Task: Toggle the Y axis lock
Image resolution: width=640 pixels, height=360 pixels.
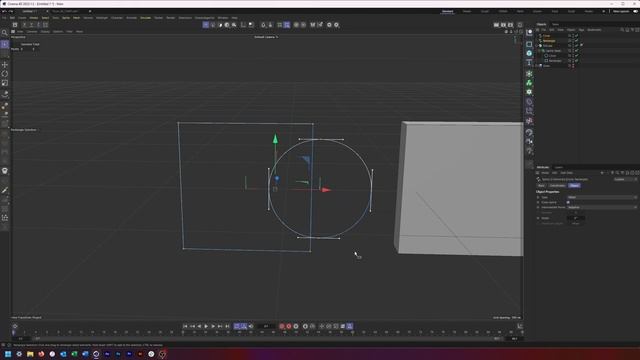Action: [31, 25]
